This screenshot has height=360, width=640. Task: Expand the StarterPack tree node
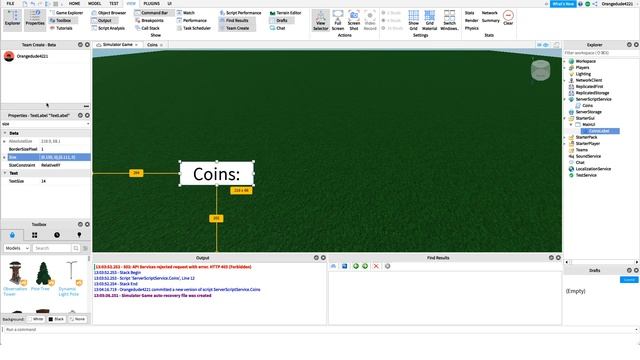coord(565,137)
